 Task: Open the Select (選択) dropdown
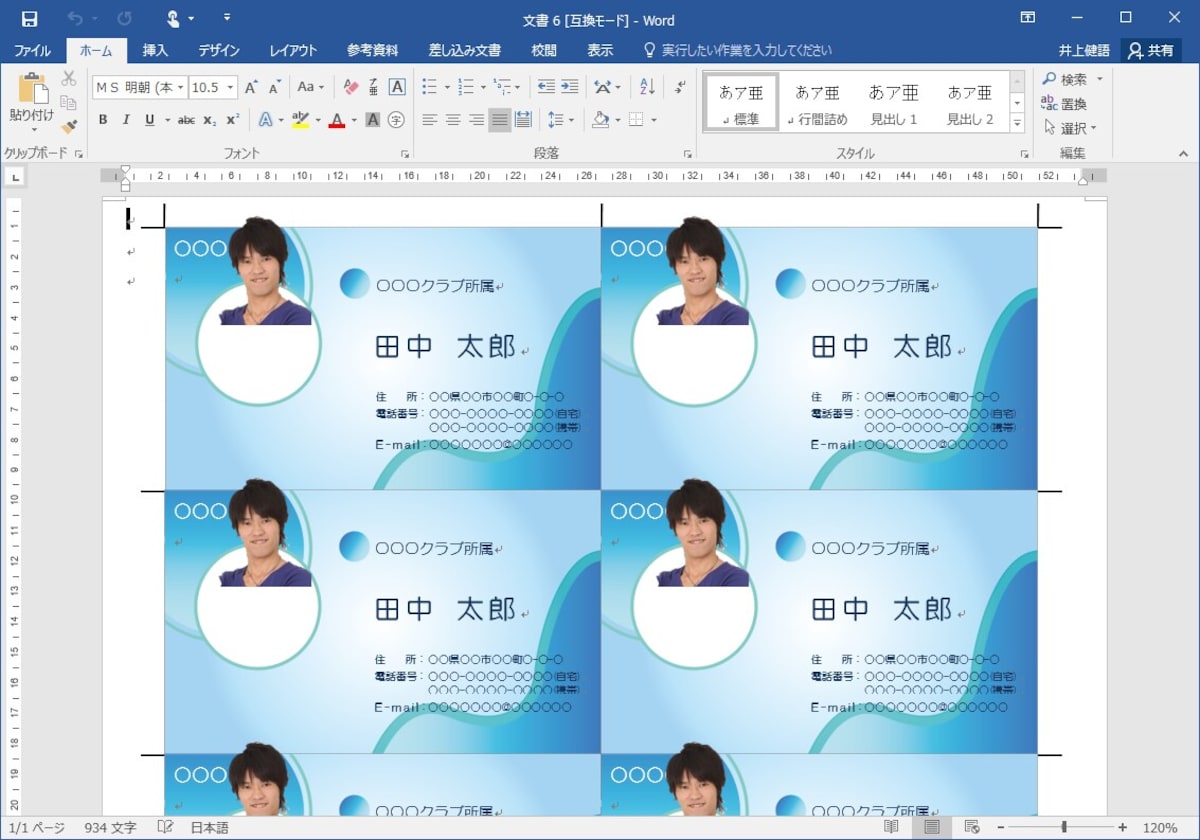tap(1070, 128)
